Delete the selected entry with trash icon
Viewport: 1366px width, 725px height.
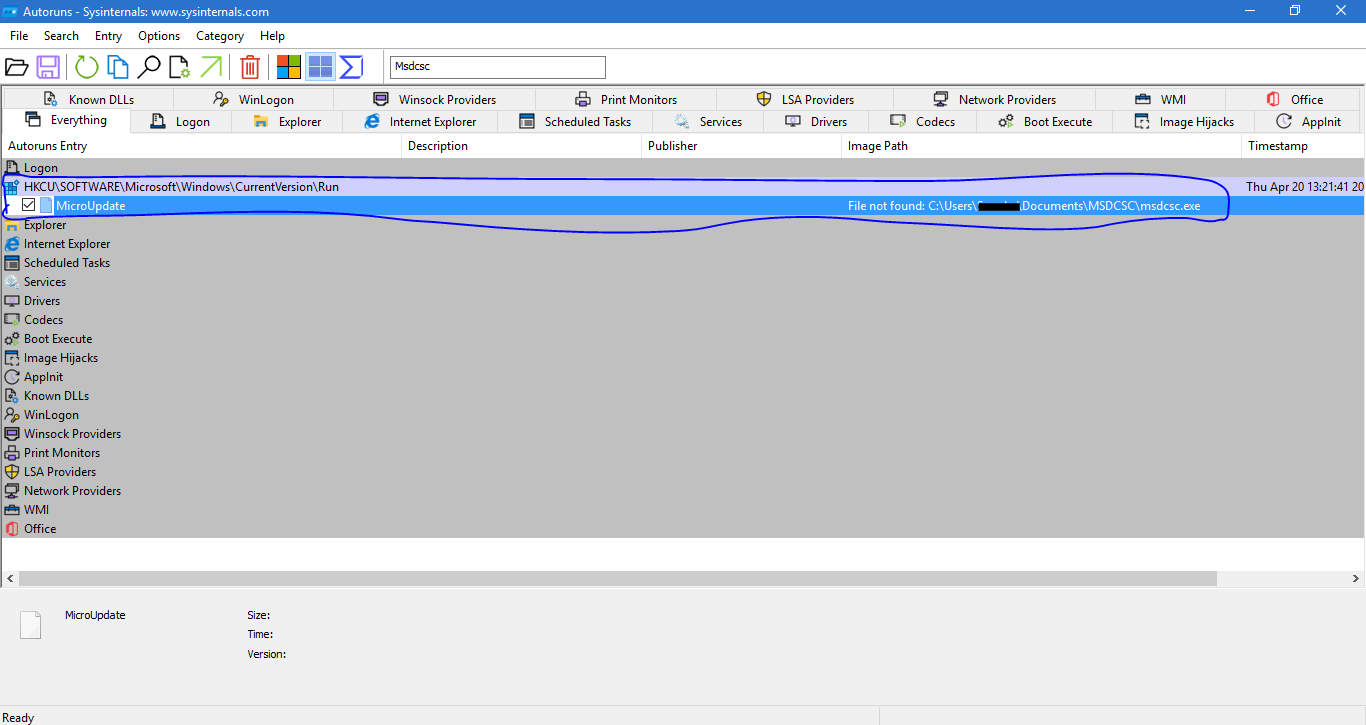[x=250, y=67]
